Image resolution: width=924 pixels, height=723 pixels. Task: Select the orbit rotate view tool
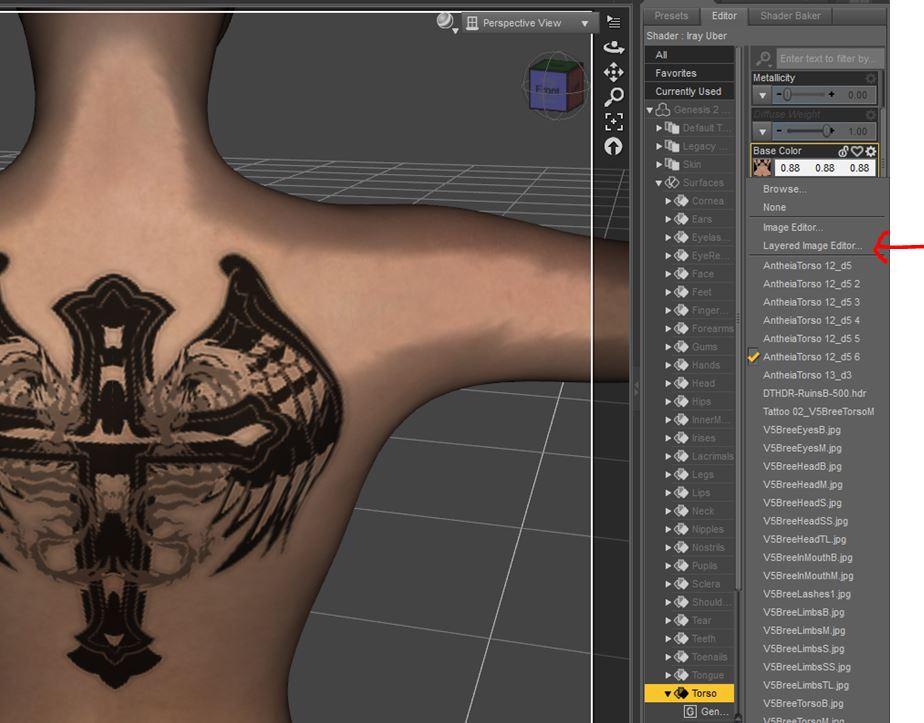[613, 47]
